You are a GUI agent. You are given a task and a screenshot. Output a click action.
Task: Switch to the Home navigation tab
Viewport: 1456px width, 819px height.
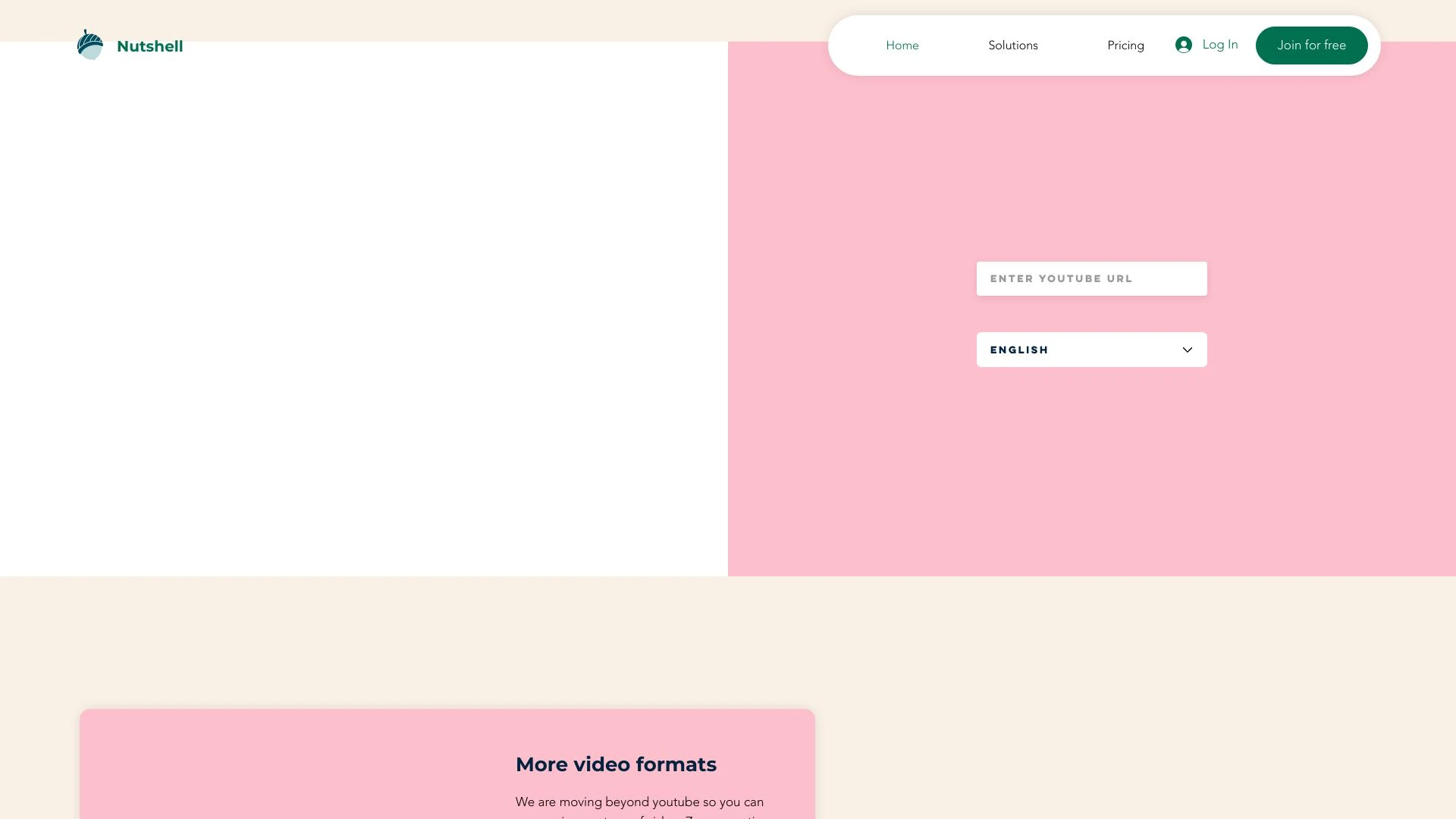[x=902, y=45]
